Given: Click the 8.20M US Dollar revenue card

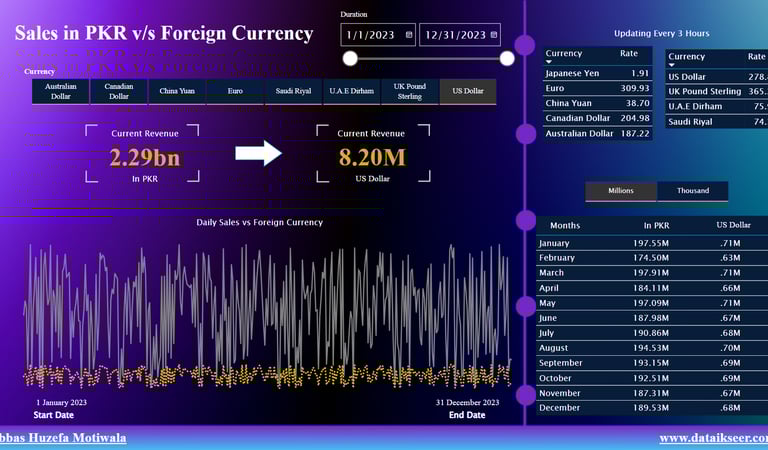Looking at the screenshot, I should [x=373, y=153].
